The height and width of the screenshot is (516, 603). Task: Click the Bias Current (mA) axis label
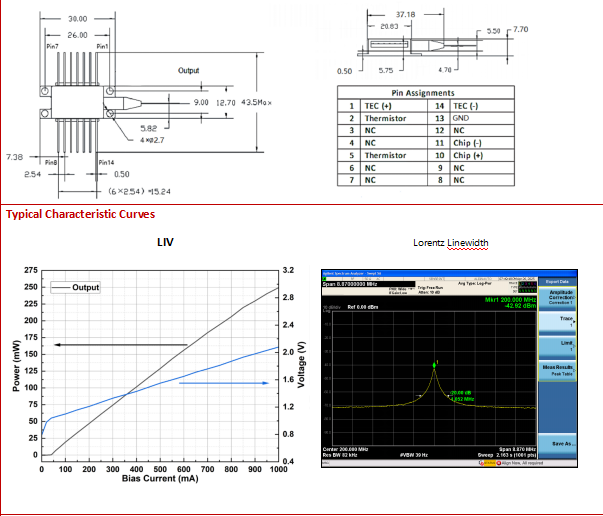tap(160, 479)
